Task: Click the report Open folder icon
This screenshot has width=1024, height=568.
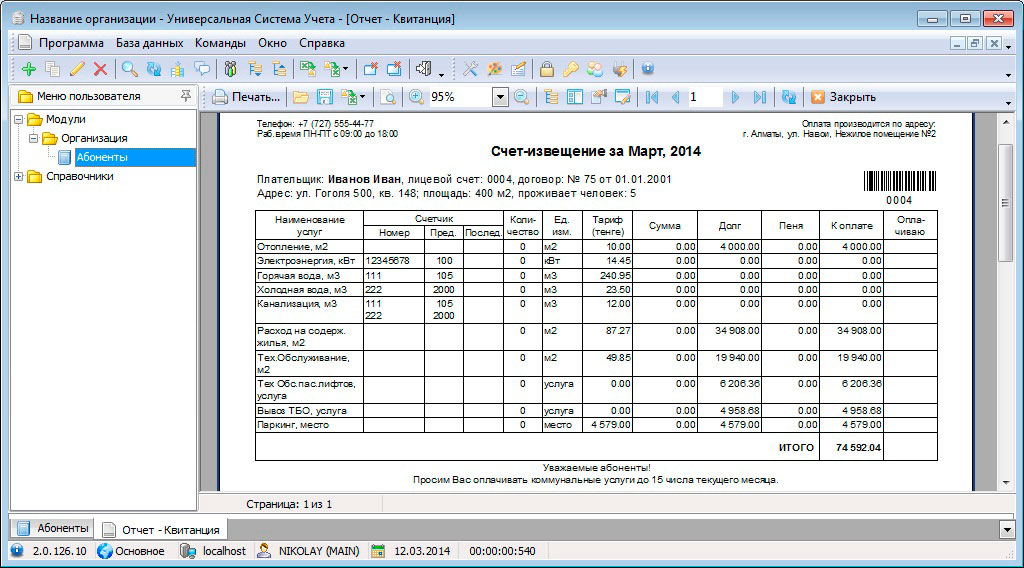Action: pyautogui.click(x=300, y=97)
